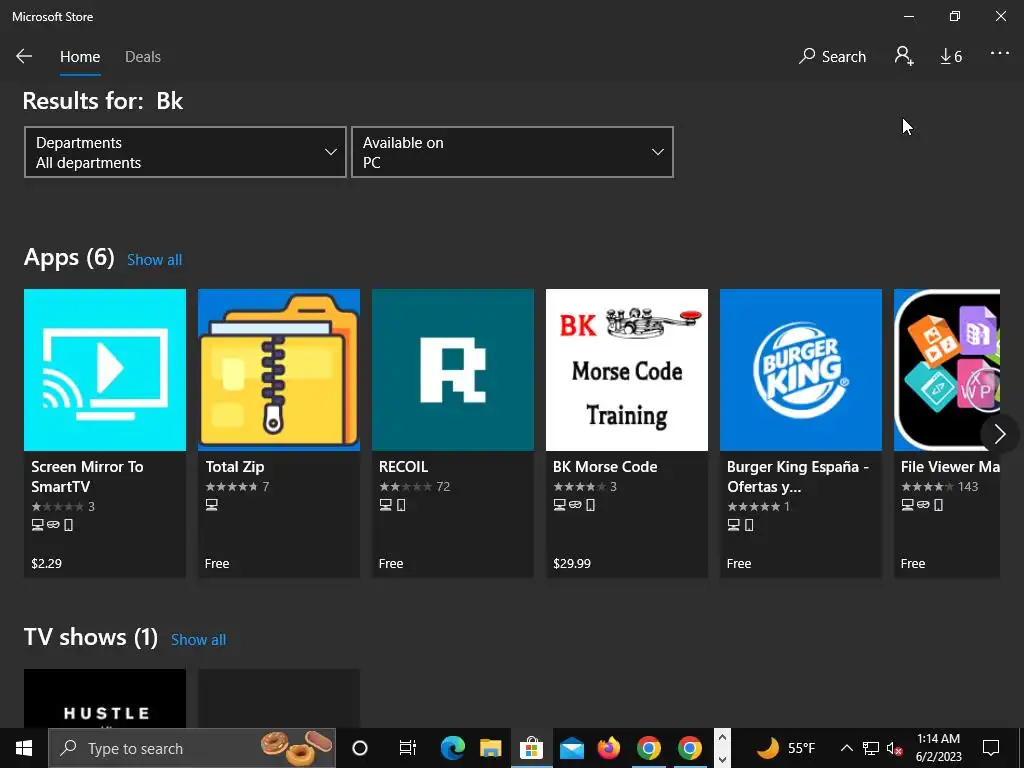
Task: Click the sign-in account icon
Action: [904, 56]
